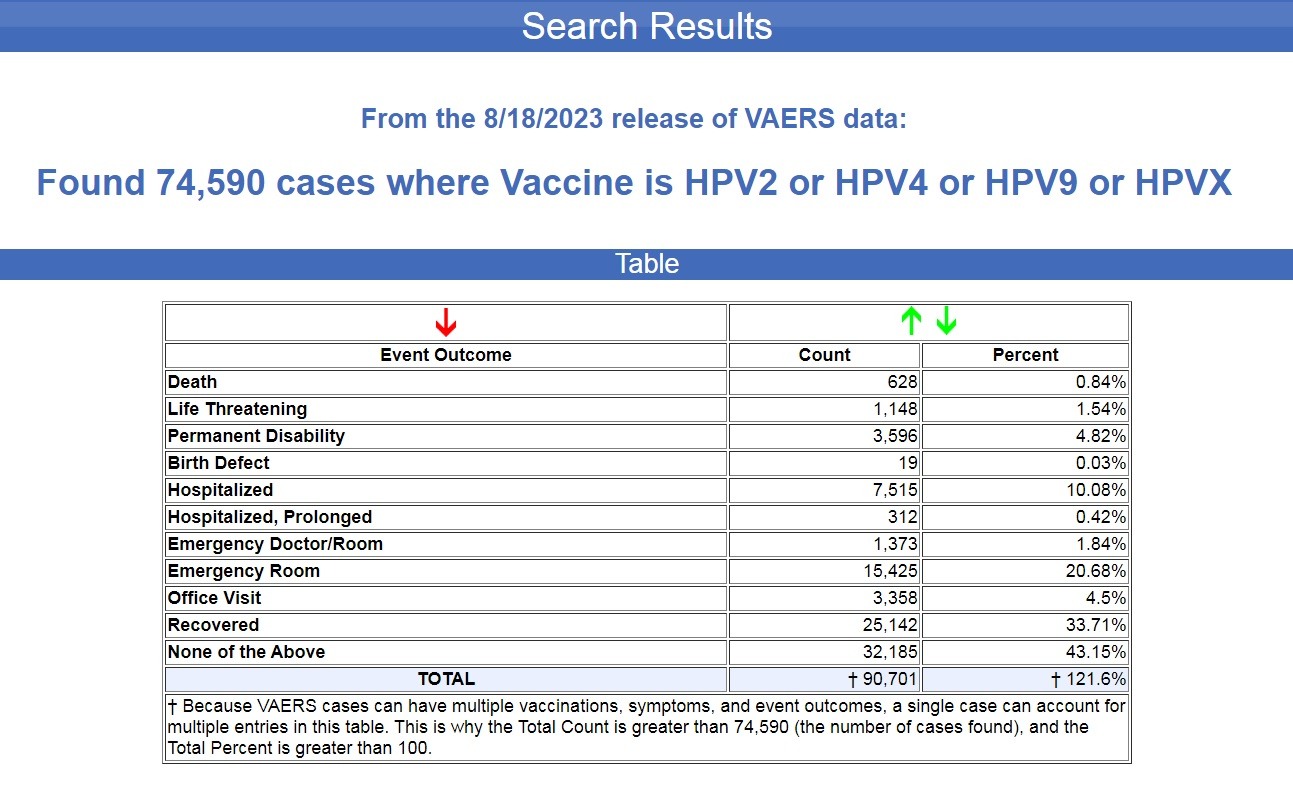The height and width of the screenshot is (796, 1293).
Task: Click the TOTAL row label
Action: pyautogui.click(x=446, y=679)
